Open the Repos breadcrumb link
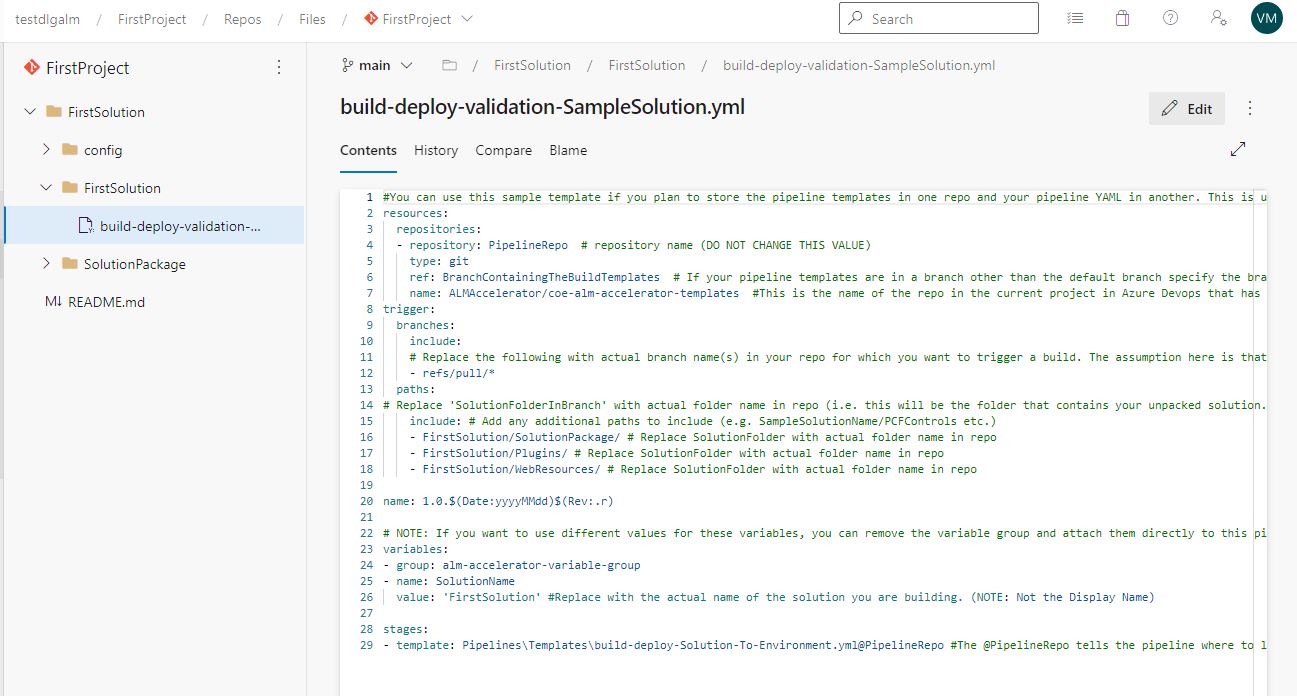Viewport: 1297px width, 696px height. [x=242, y=18]
